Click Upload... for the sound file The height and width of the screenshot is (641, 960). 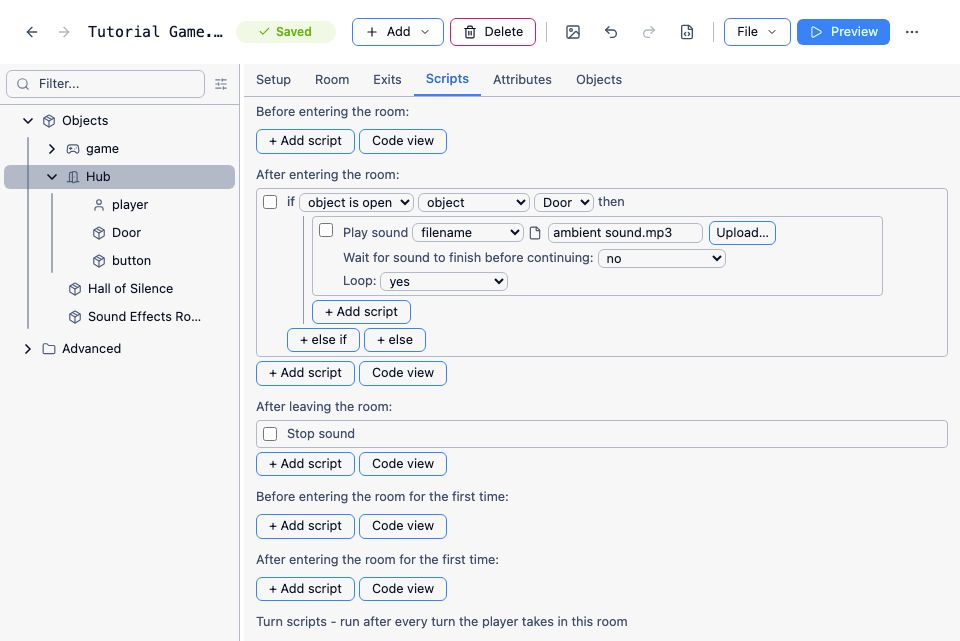(742, 233)
